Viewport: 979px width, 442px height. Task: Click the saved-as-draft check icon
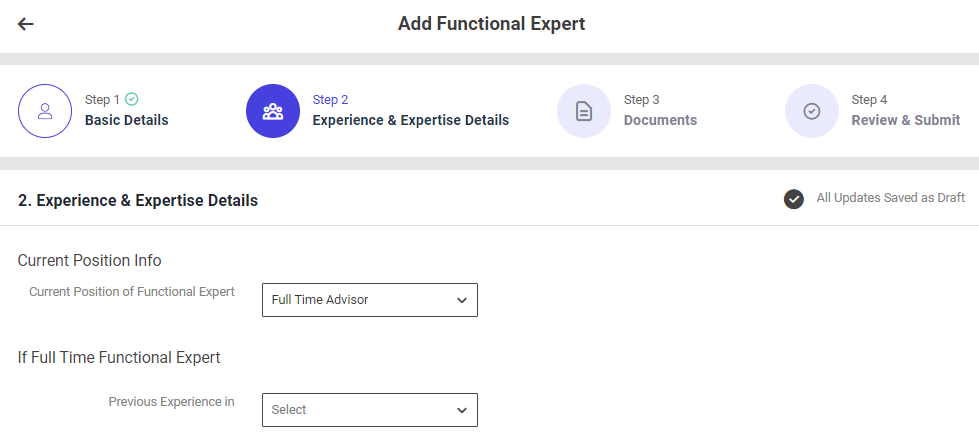794,199
